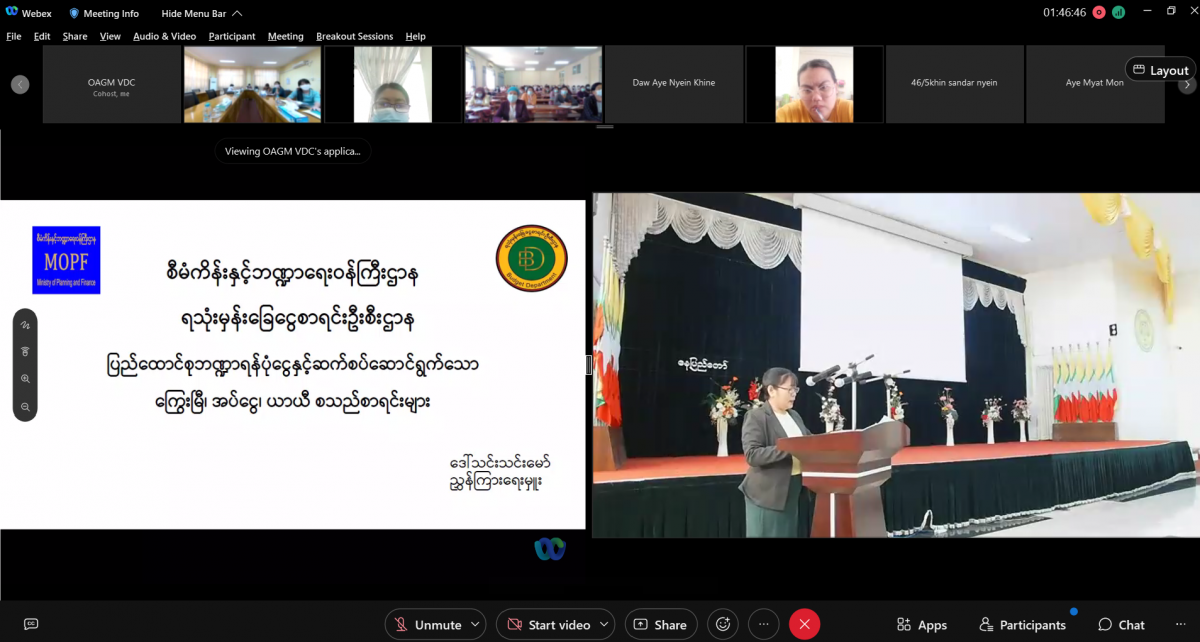This screenshot has height=642, width=1200.
Task: Open the reactions smiley icon
Action: [722, 624]
